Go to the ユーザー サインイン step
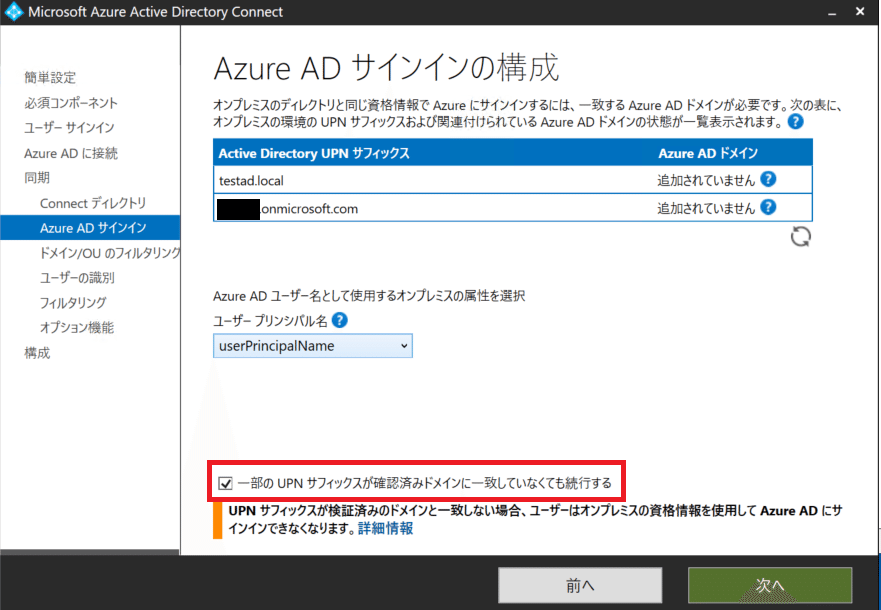 (x=69, y=128)
